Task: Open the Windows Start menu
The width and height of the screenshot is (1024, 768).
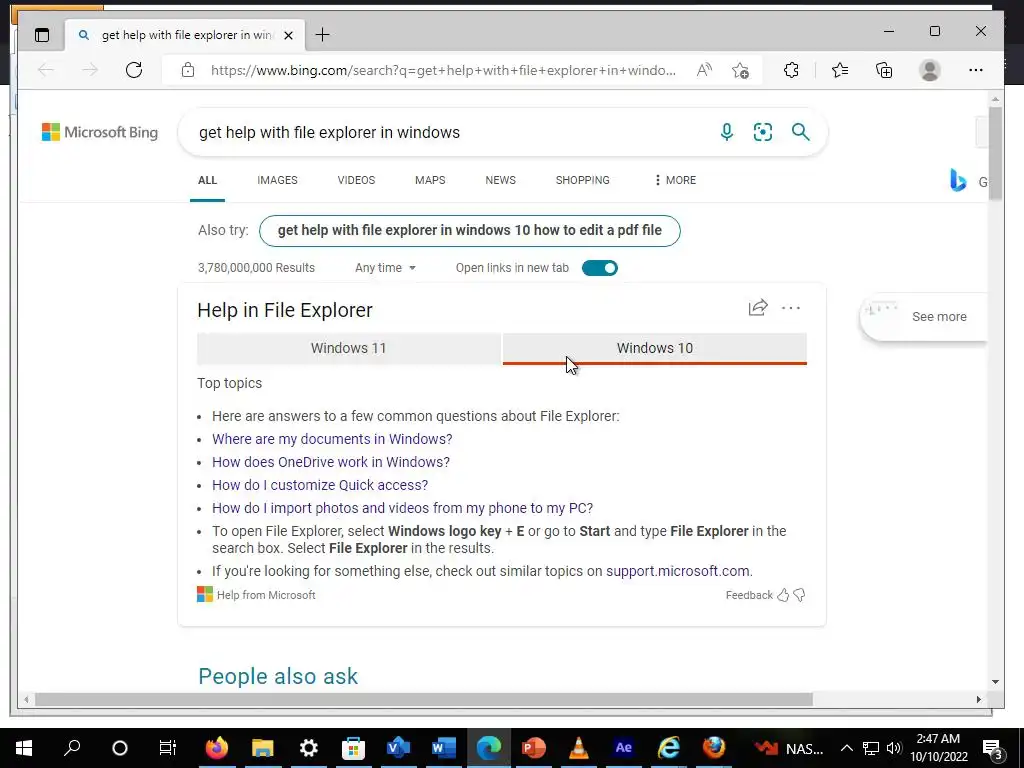Action: (x=24, y=748)
